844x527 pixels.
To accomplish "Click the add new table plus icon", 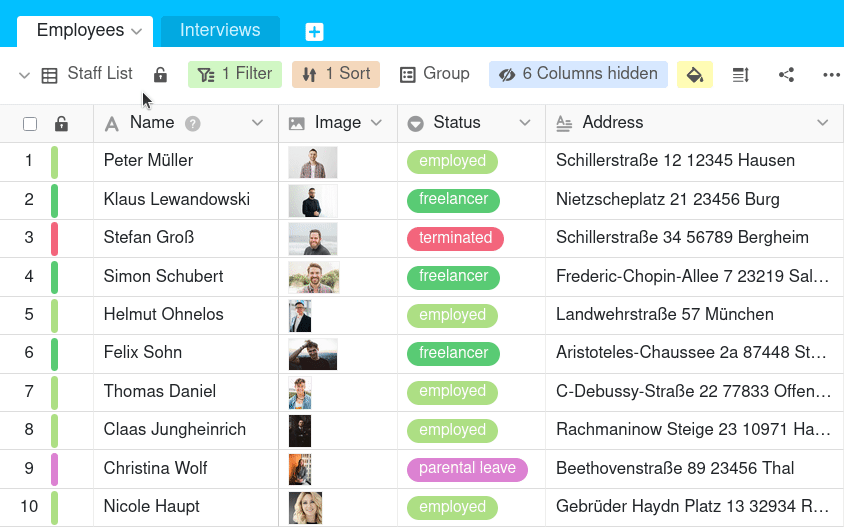I will (x=314, y=32).
